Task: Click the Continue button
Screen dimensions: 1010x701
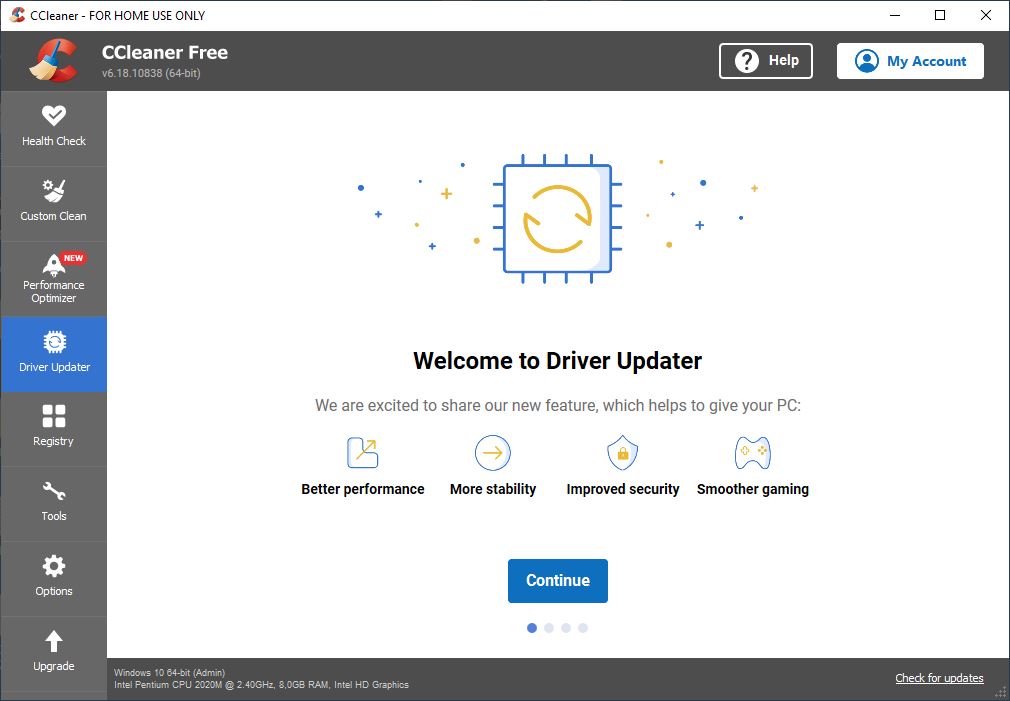Action: [558, 581]
